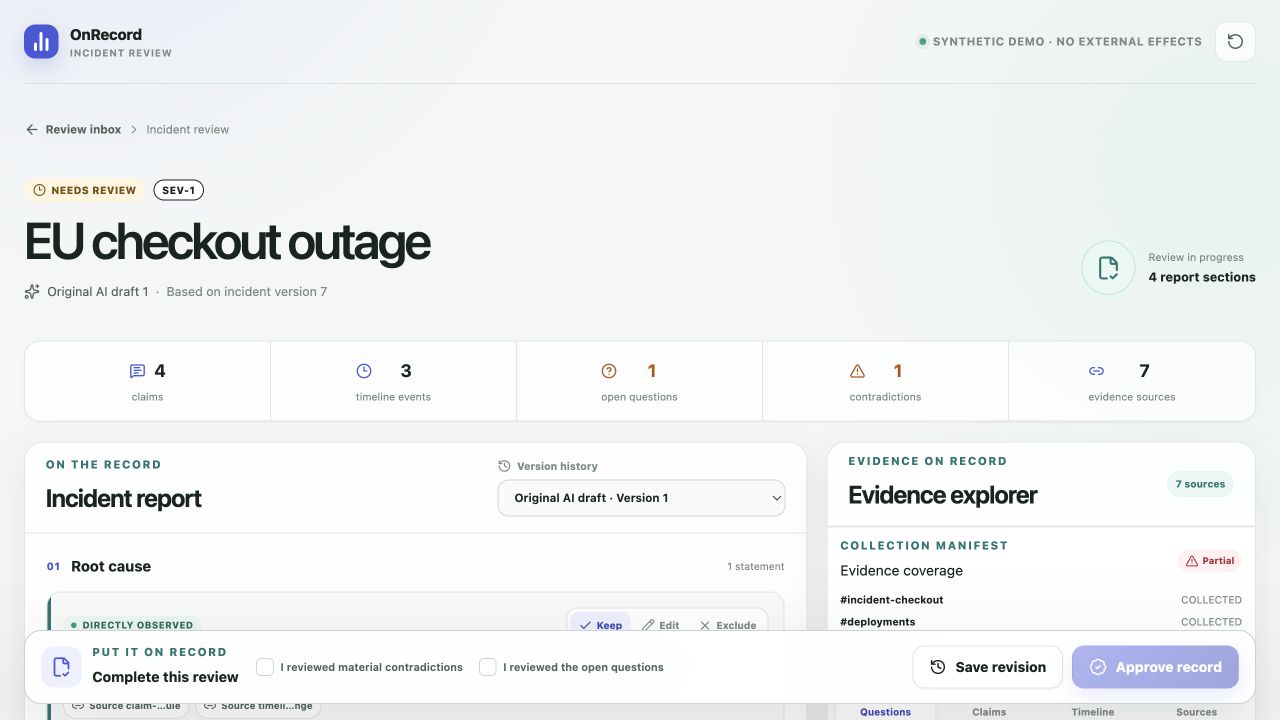The width and height of the screenshot is (1280, 720).
Task: Click the SEV-1 severity badge
Action: click(x=178, y=190)
